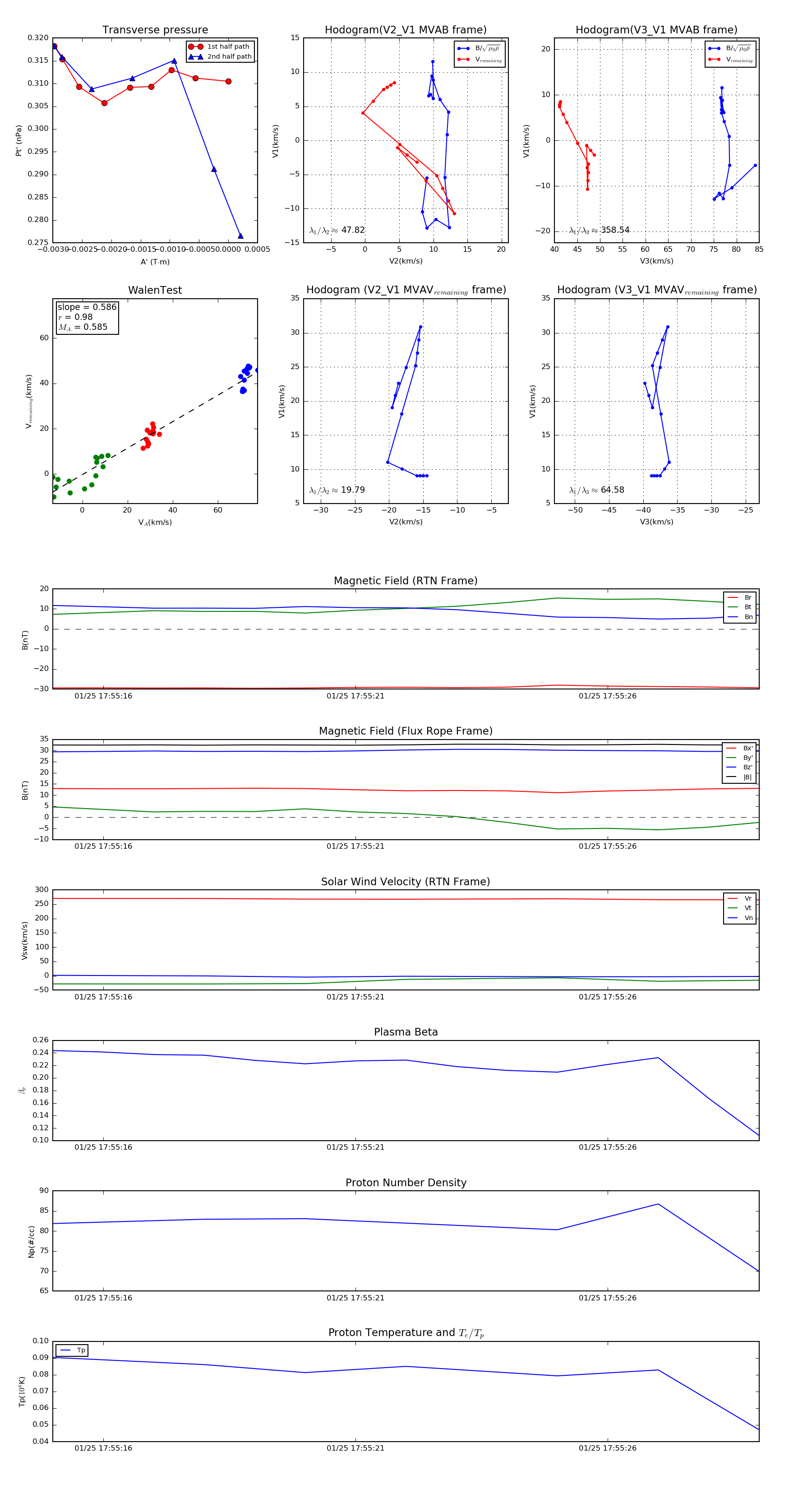Click the "Proton Temperature and Te/Tp" title
812x1489 pixels.
[x=406, y=1333]
